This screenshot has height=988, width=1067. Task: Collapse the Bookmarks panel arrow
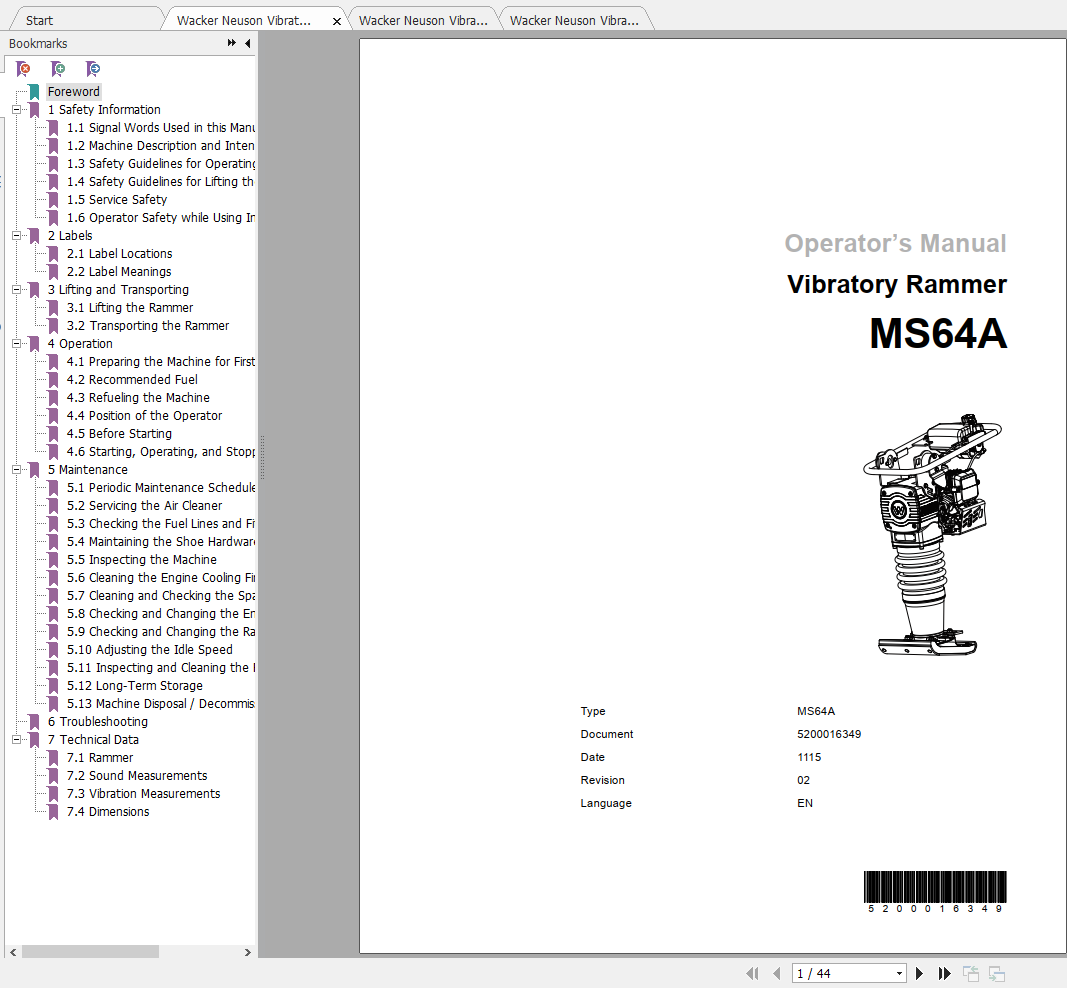point(248,43)
